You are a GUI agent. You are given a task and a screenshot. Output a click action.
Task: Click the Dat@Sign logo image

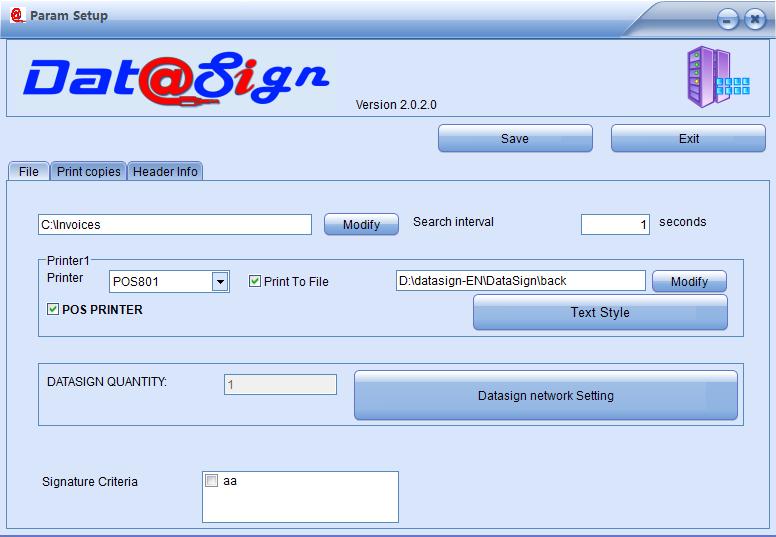click(176, 79)
